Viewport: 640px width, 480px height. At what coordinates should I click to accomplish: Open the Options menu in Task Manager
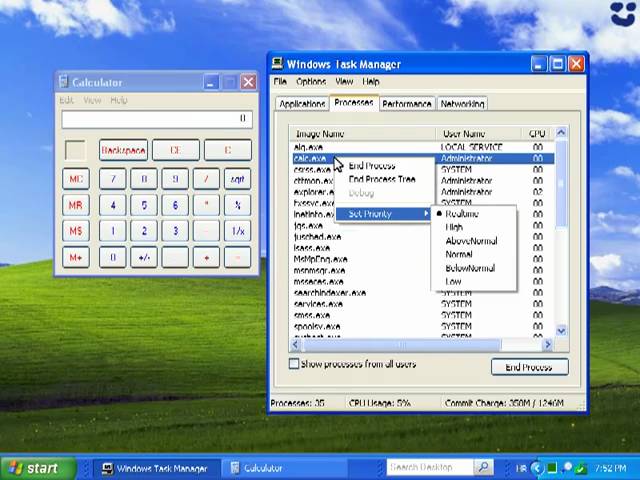pos(310,81)
